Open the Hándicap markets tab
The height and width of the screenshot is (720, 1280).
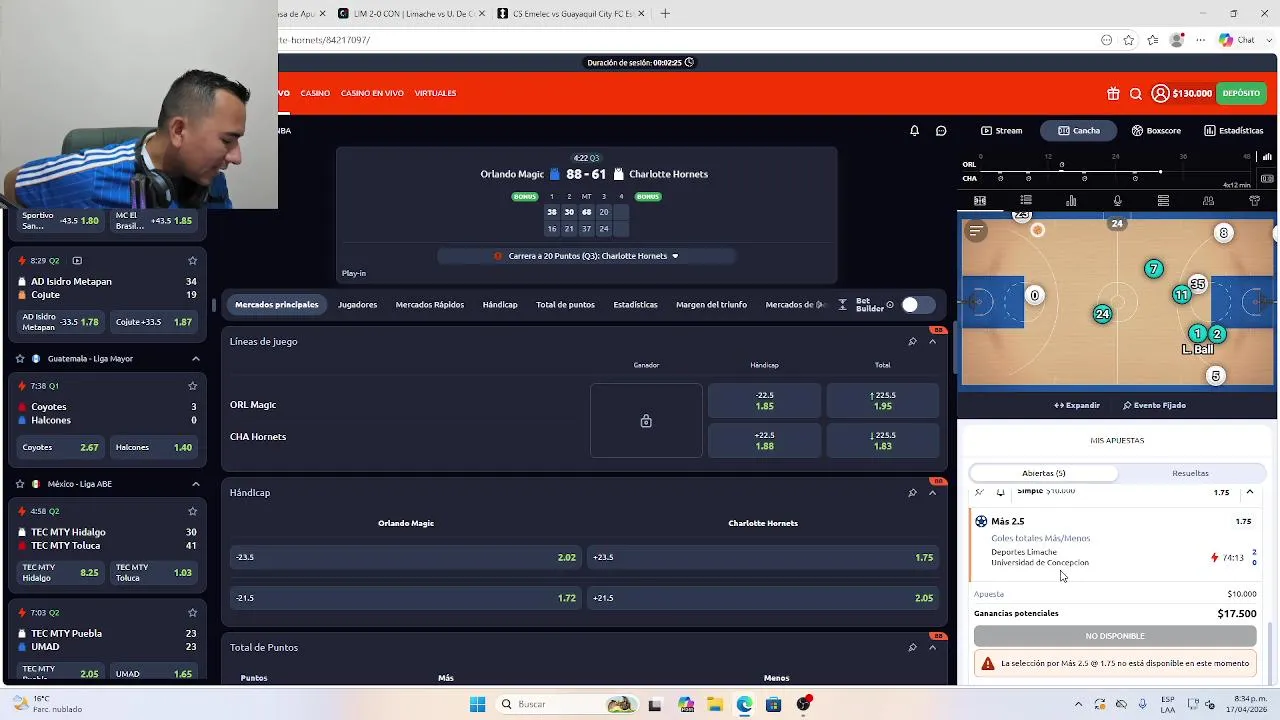pyautogui.click(x=500, y=305)
